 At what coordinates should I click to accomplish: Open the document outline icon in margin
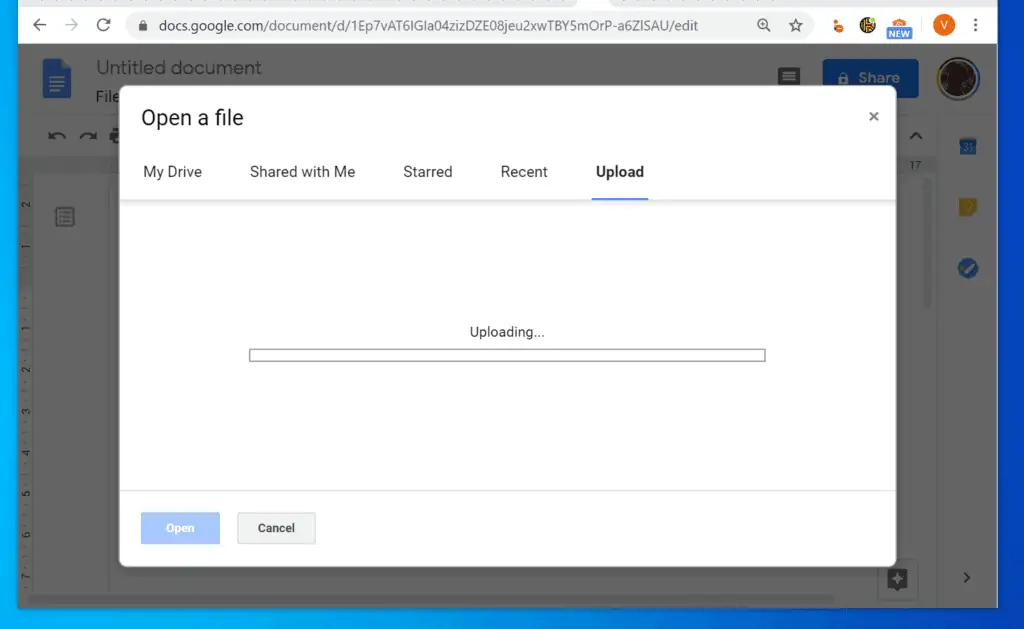65,216
